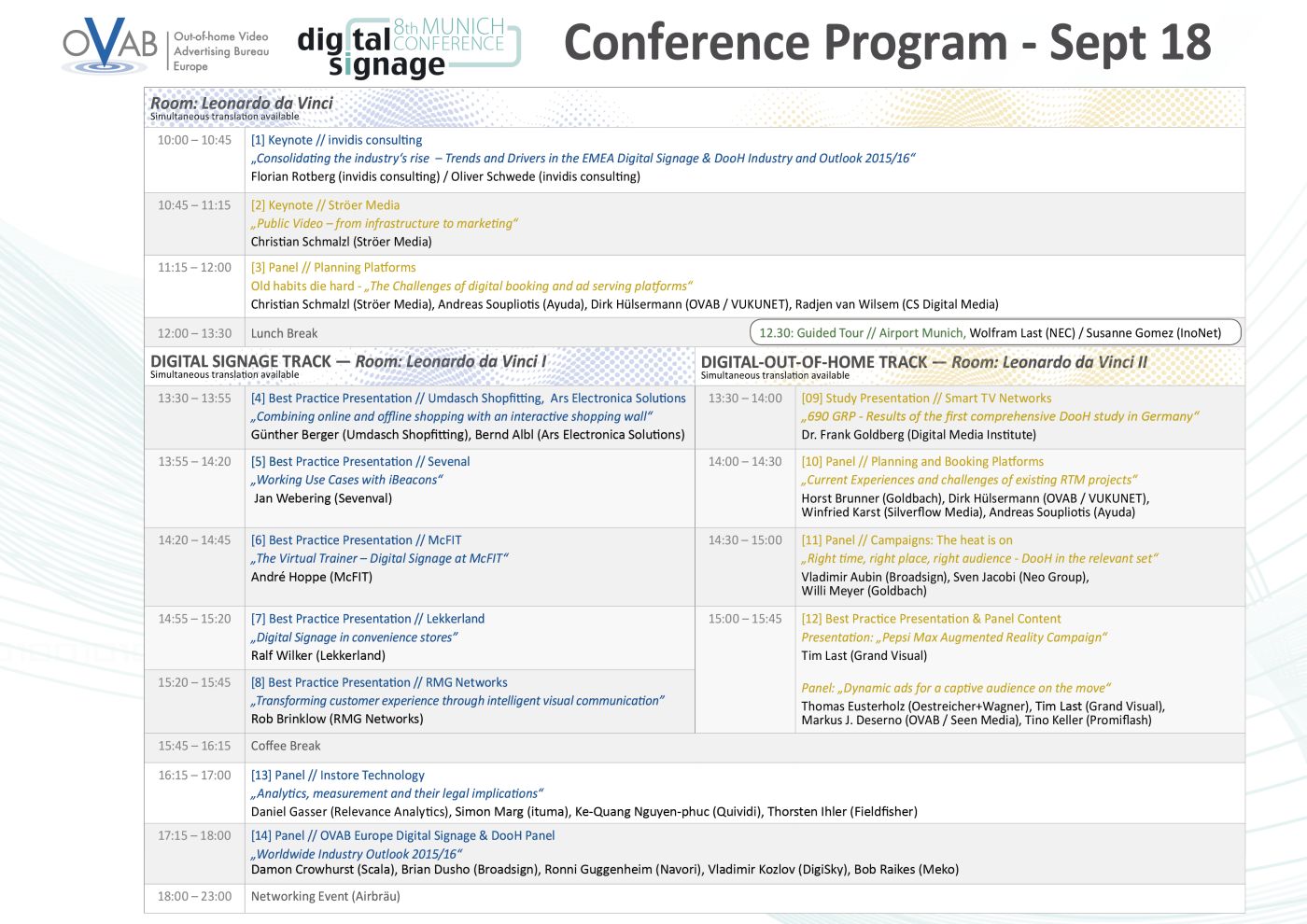The height and width of the screenshot is (924, 1307).
Task: Select 'Public Video – from infrastructure to marketing' title
Action: [384, 223]
